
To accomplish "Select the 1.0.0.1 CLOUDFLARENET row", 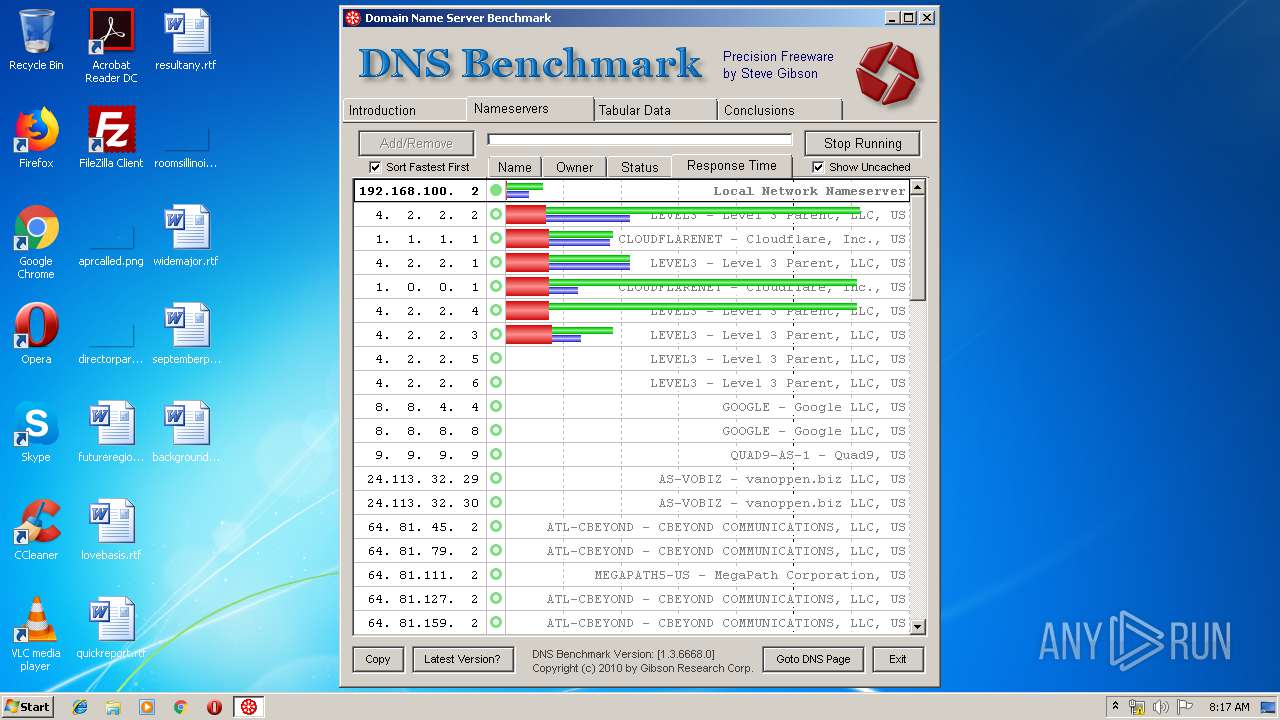I will click(632, 287).
